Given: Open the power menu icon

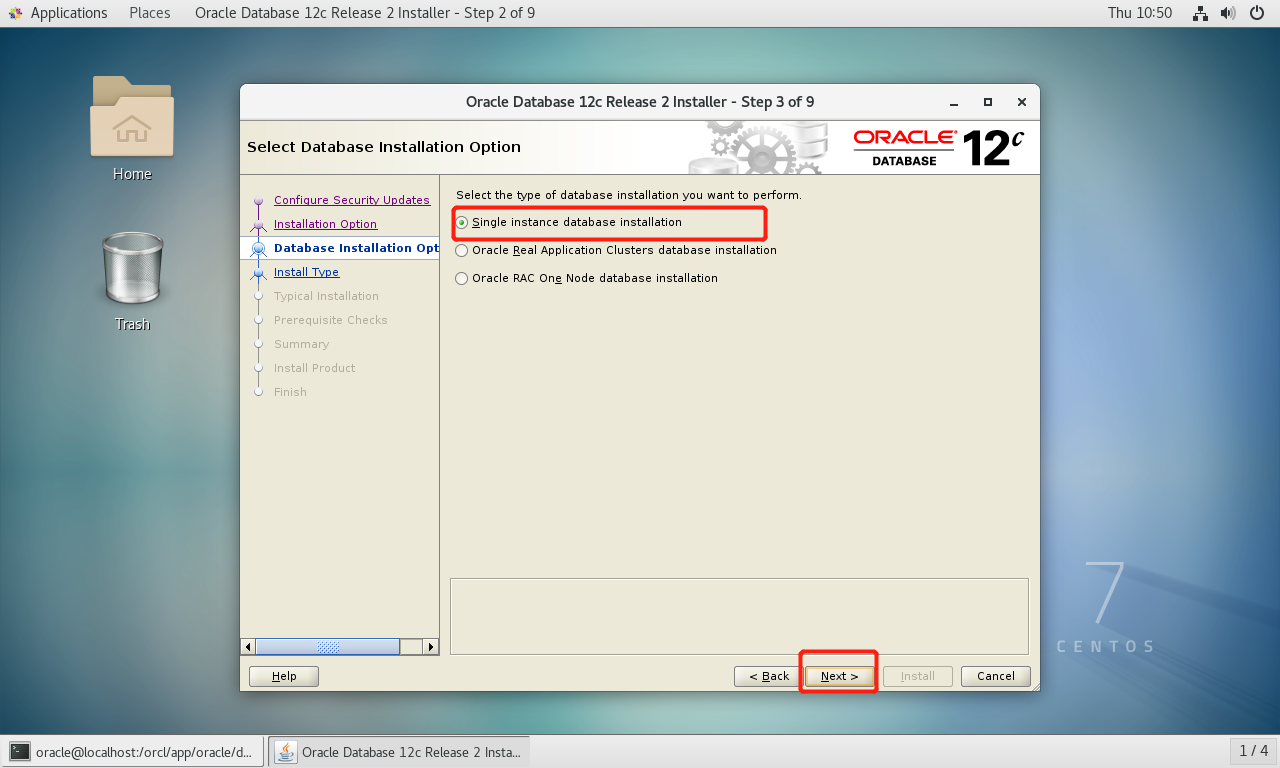Looking at the screenshot, I should pyautogui.click(x=1257, y=13).
